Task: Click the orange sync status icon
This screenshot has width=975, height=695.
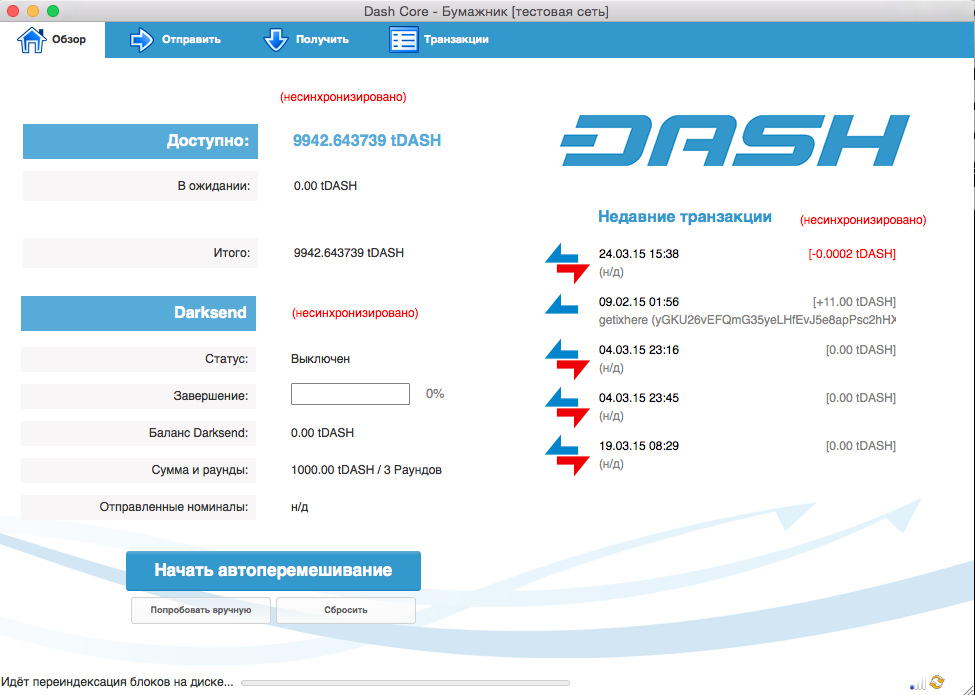Action: click(937, 682)
